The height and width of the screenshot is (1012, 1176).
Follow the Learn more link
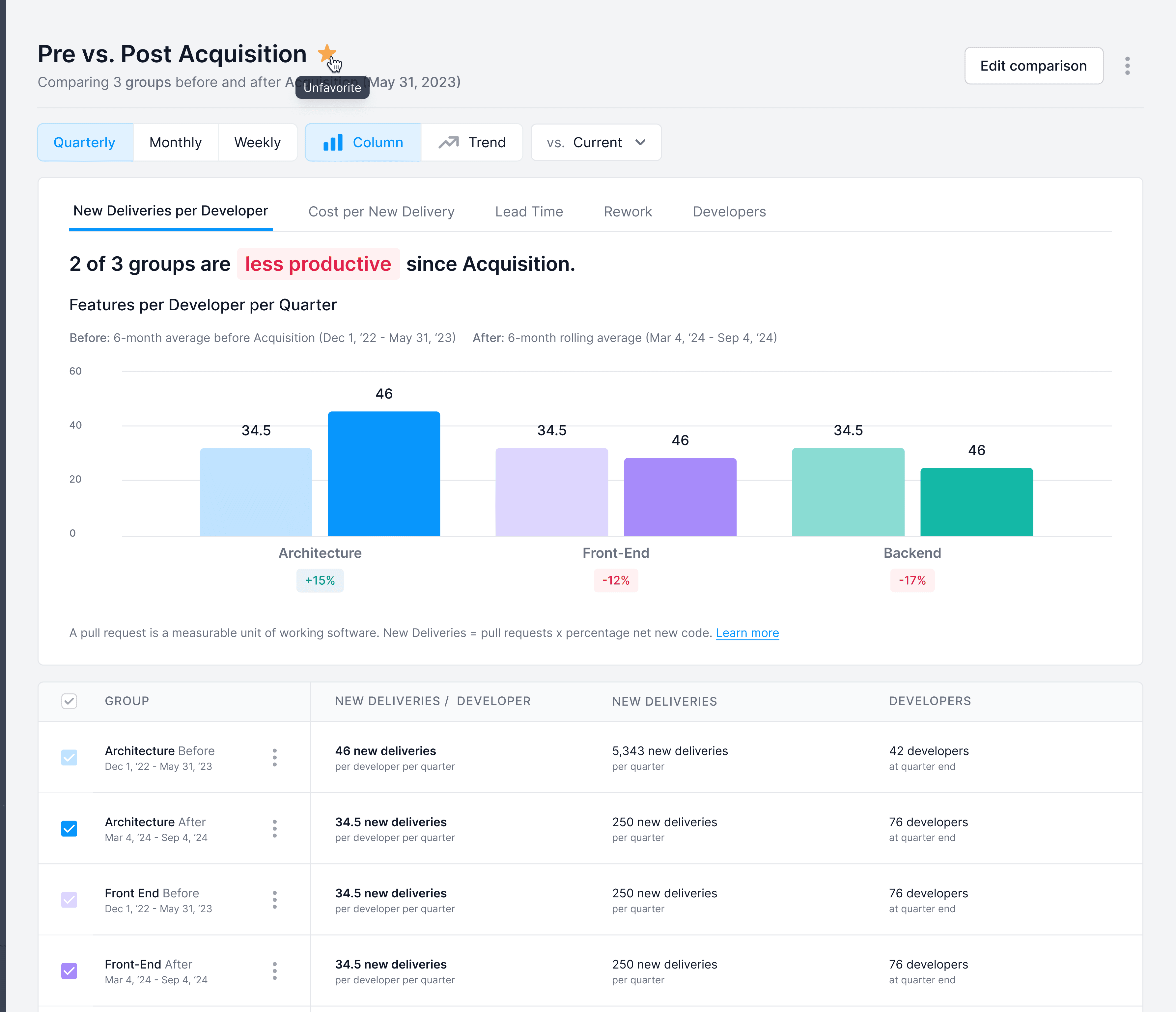click(747, 633)
